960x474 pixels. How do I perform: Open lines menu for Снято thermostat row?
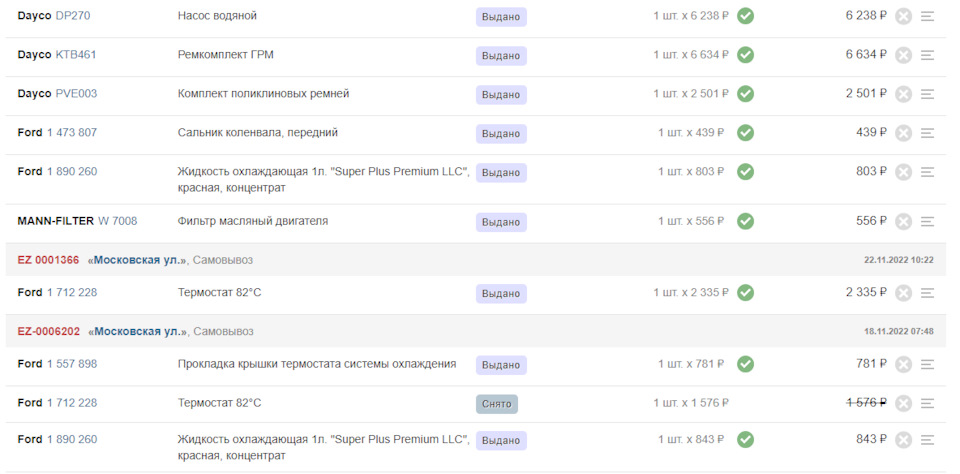pyautogui.click(x=928, y=404)
